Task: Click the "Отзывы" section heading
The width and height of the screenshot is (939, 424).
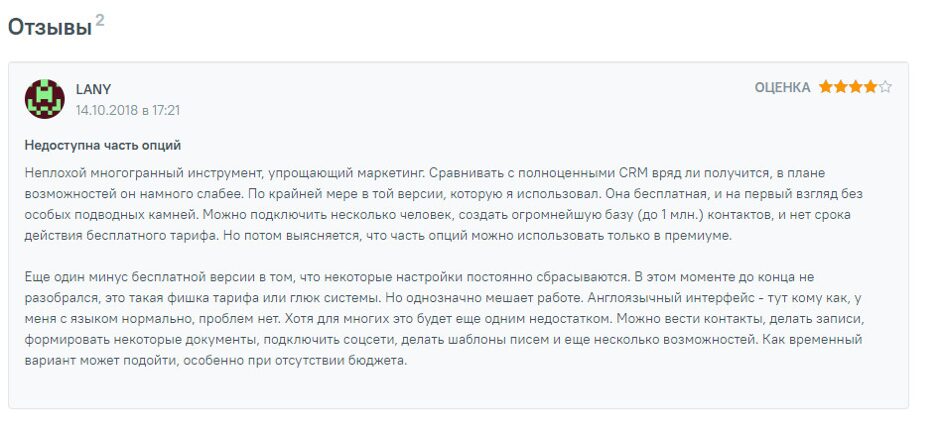Action: click(50, 28)
